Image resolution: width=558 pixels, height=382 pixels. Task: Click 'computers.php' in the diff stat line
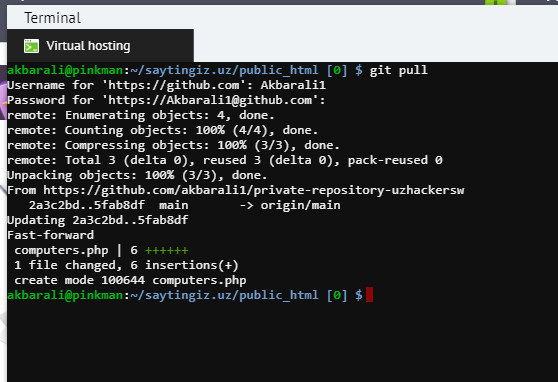(61, 250)
